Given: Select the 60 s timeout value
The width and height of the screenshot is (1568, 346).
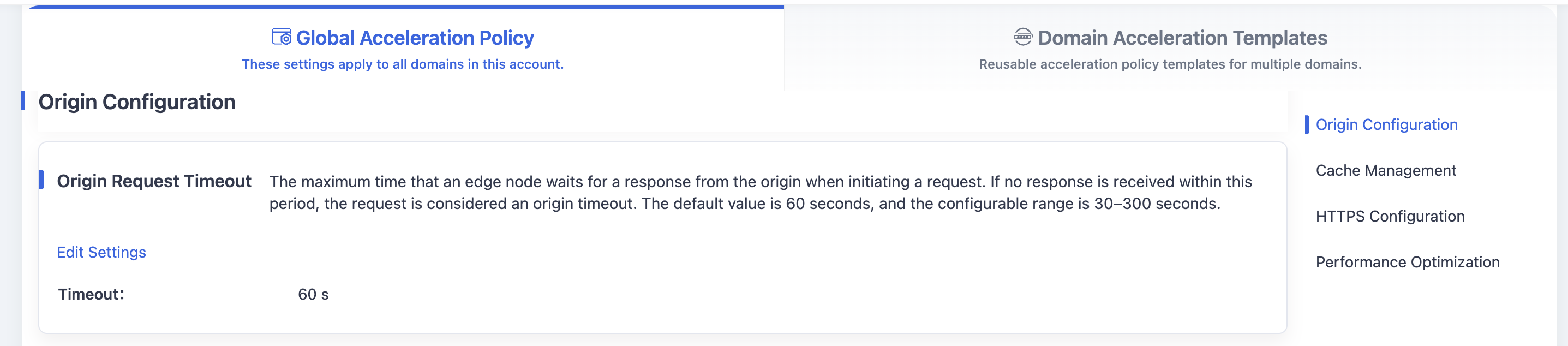Looking at the screenshot, I should pos(314,294).
